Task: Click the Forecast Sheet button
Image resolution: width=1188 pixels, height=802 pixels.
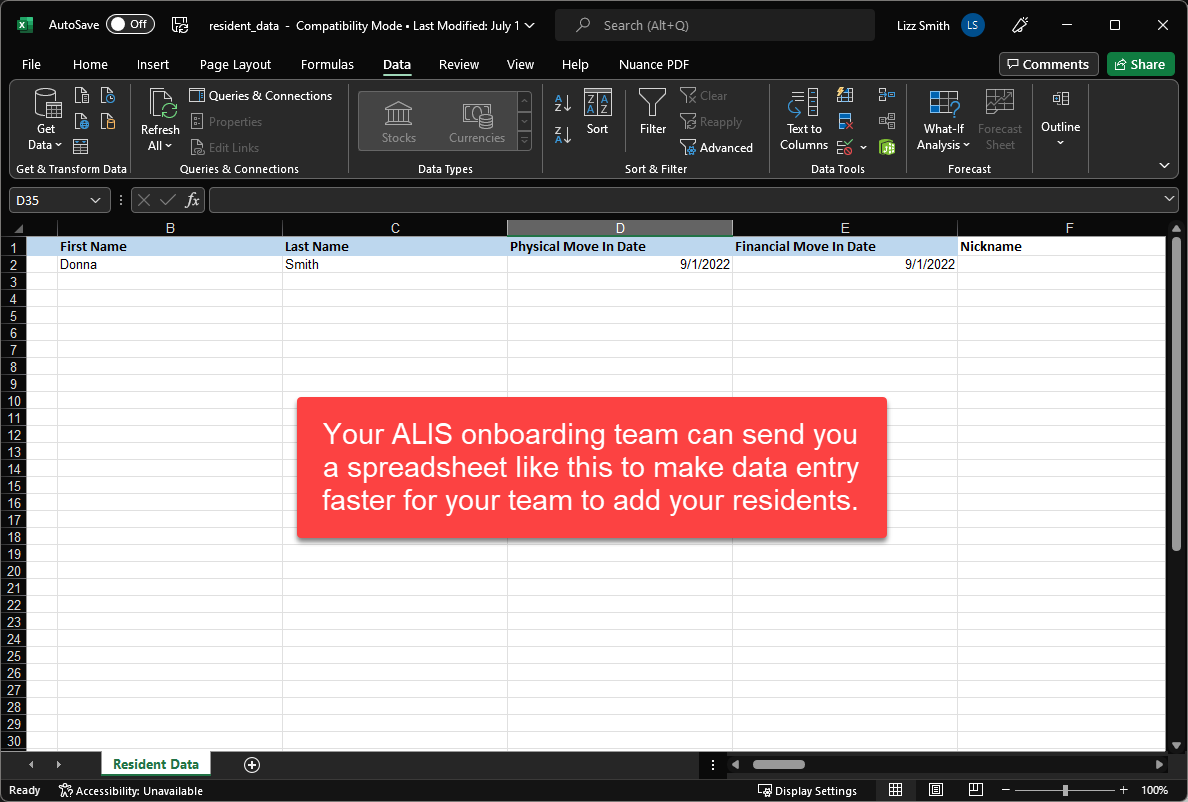Action: click(999, 120)
